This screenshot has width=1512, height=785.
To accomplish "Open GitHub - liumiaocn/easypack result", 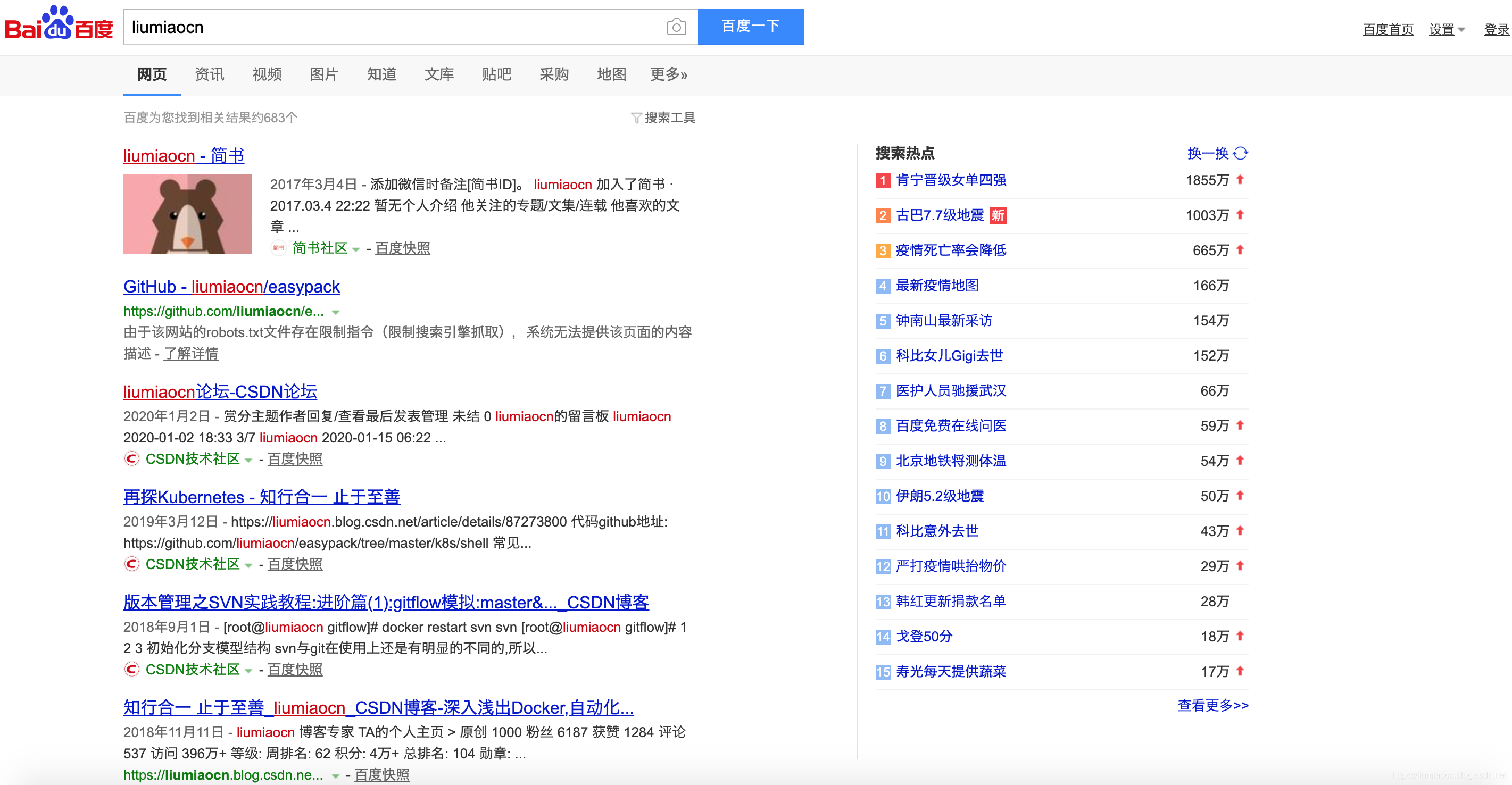I will (x=231, y=287).
